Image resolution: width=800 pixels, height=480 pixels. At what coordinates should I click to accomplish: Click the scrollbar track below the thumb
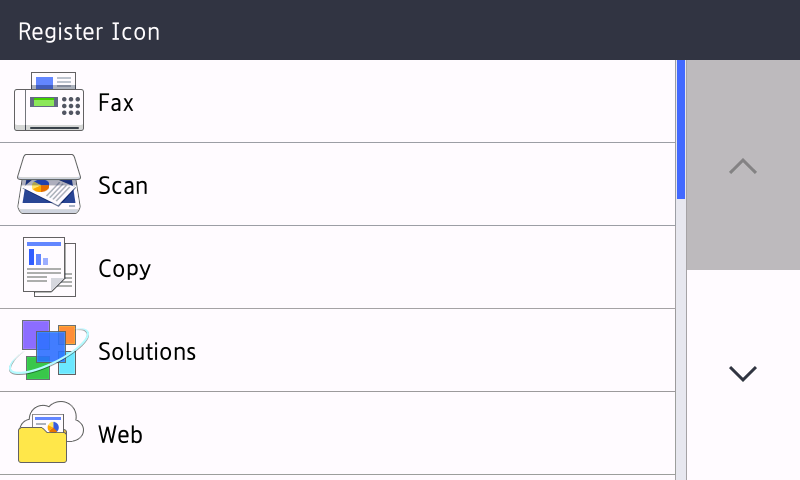681,340
